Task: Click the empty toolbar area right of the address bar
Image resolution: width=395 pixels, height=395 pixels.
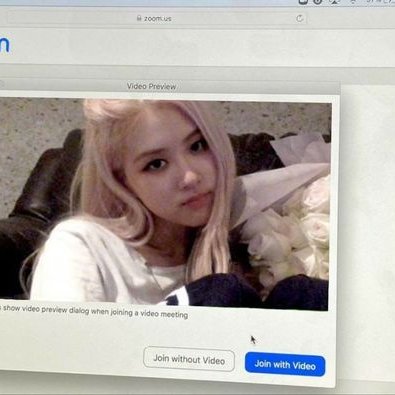Action: 351,18
